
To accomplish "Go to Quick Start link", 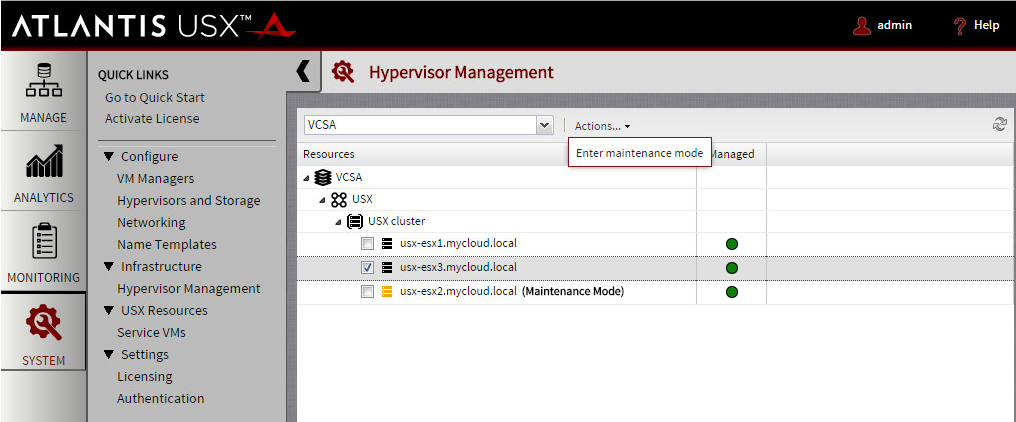I will coord(155,97).
